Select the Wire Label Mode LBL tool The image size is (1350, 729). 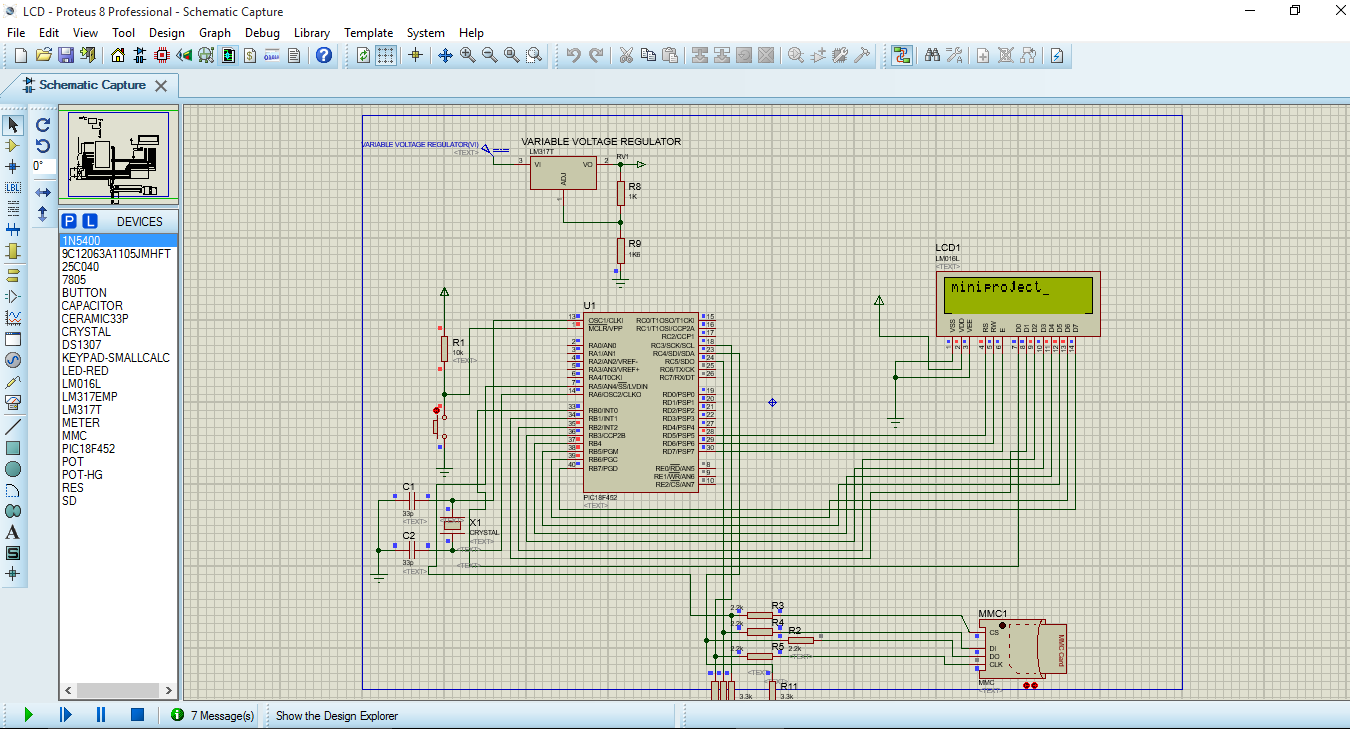[13, 187]
